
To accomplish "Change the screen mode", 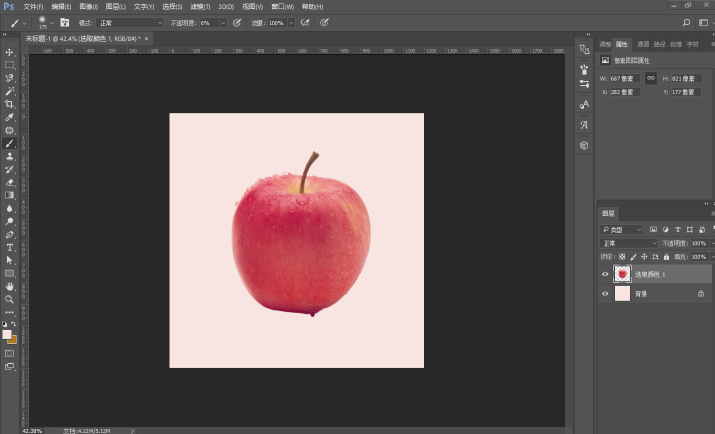I will point(9,367).
